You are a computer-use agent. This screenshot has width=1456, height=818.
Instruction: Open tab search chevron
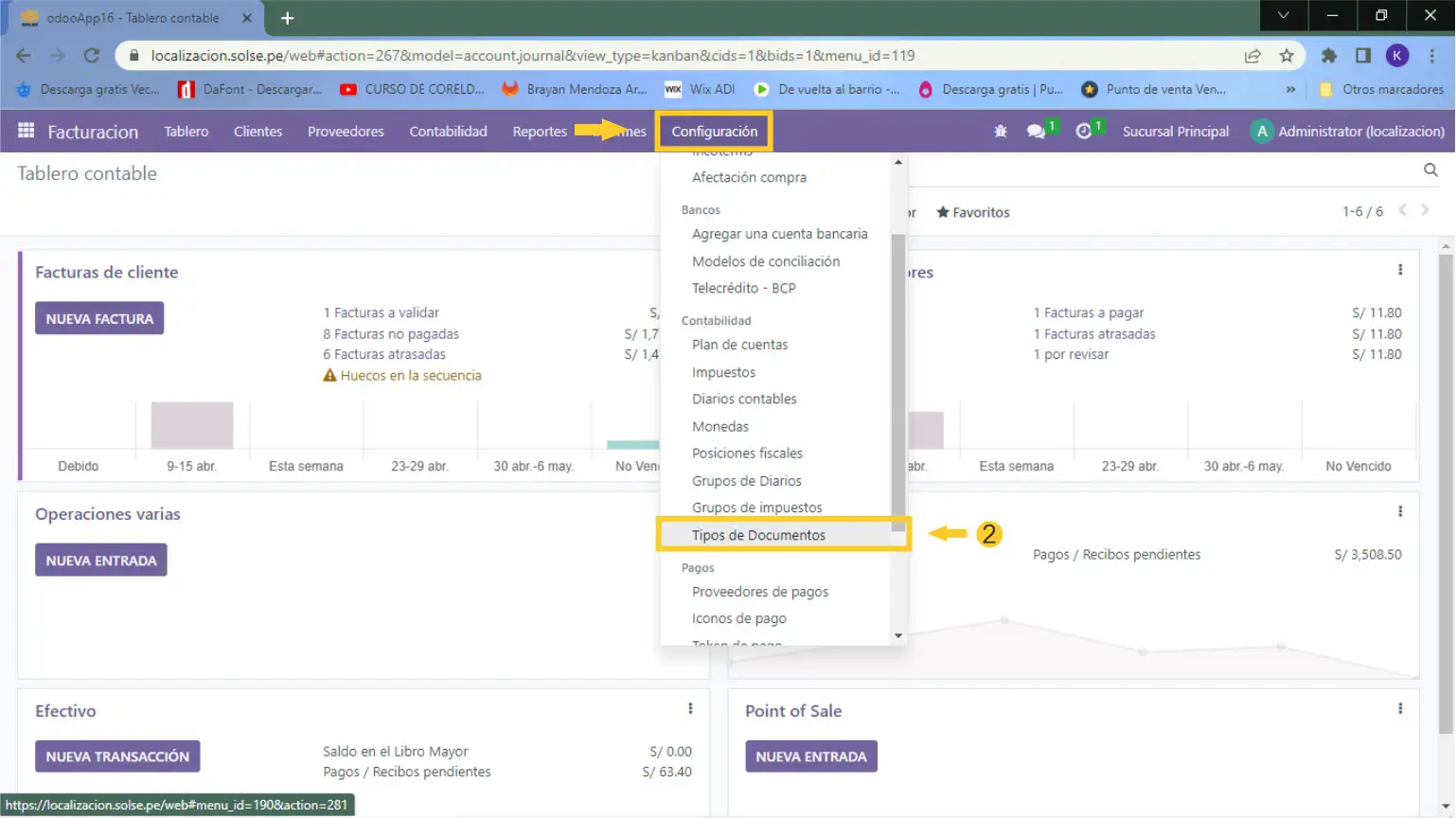pyautogui.click(x=1284, y=15)
